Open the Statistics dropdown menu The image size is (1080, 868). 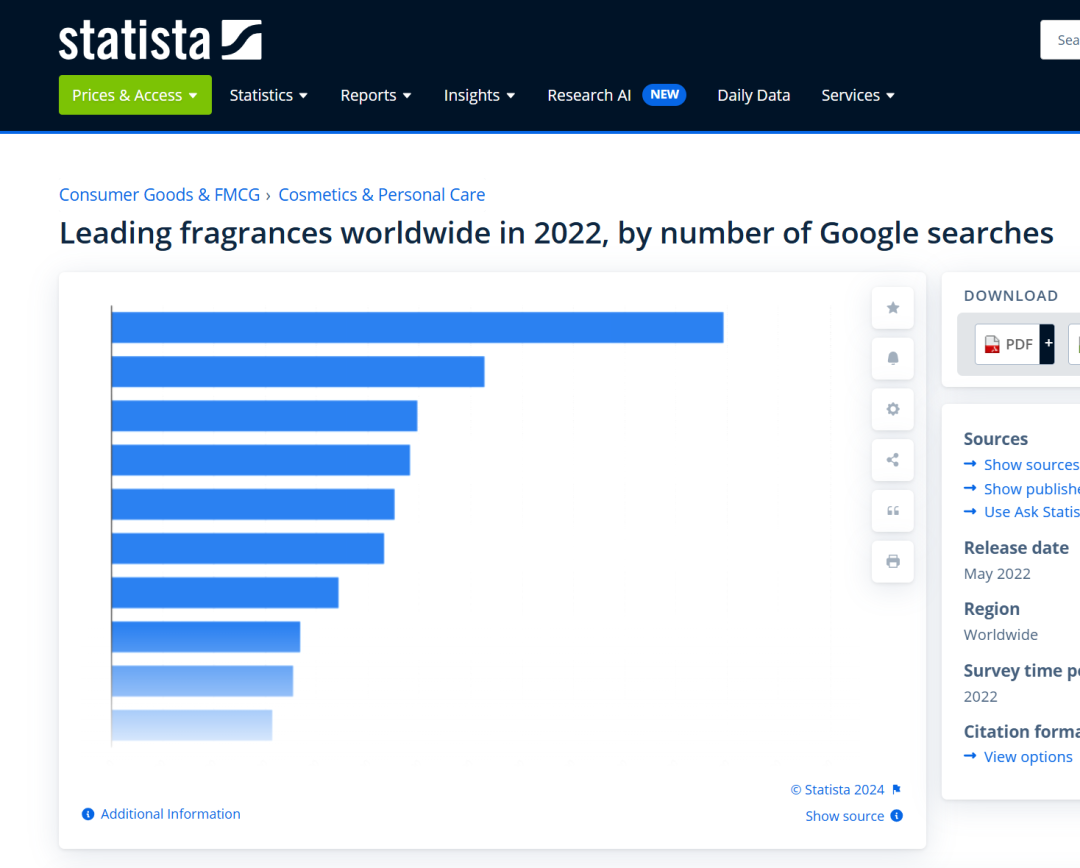coord(268,95)
